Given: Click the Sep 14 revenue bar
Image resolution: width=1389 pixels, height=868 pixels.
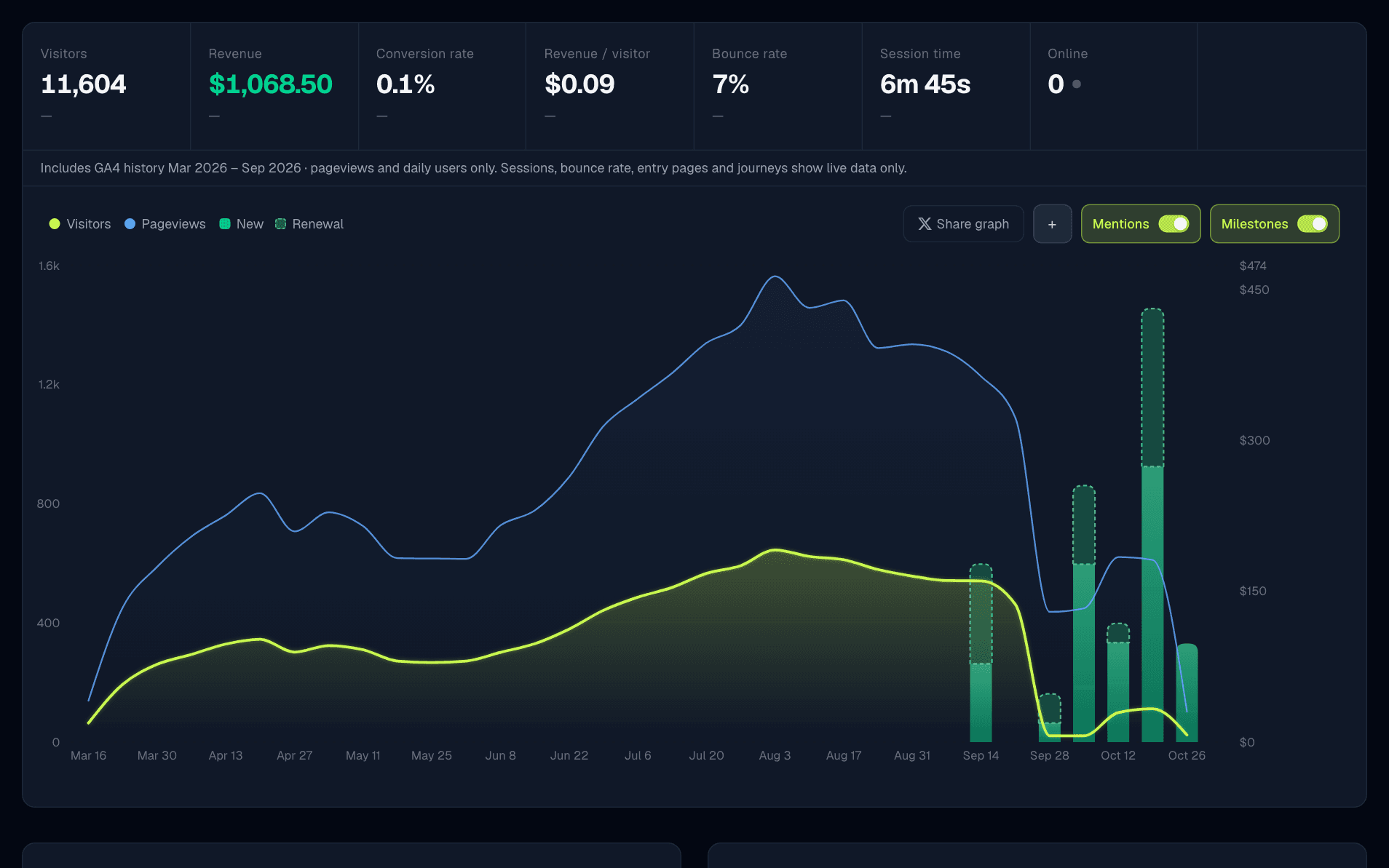Looking at the screenshot, I should click(981, 653).
